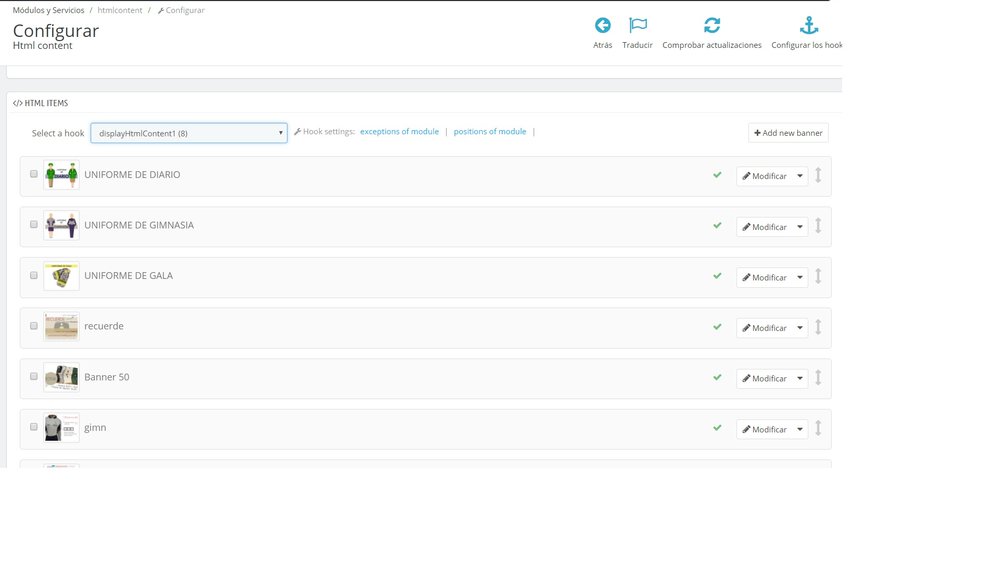Image resolution: width=1000 pixels, height=562 pixels.
Task: Toggle green status check for gimn
Action: (x=717, y=428)
